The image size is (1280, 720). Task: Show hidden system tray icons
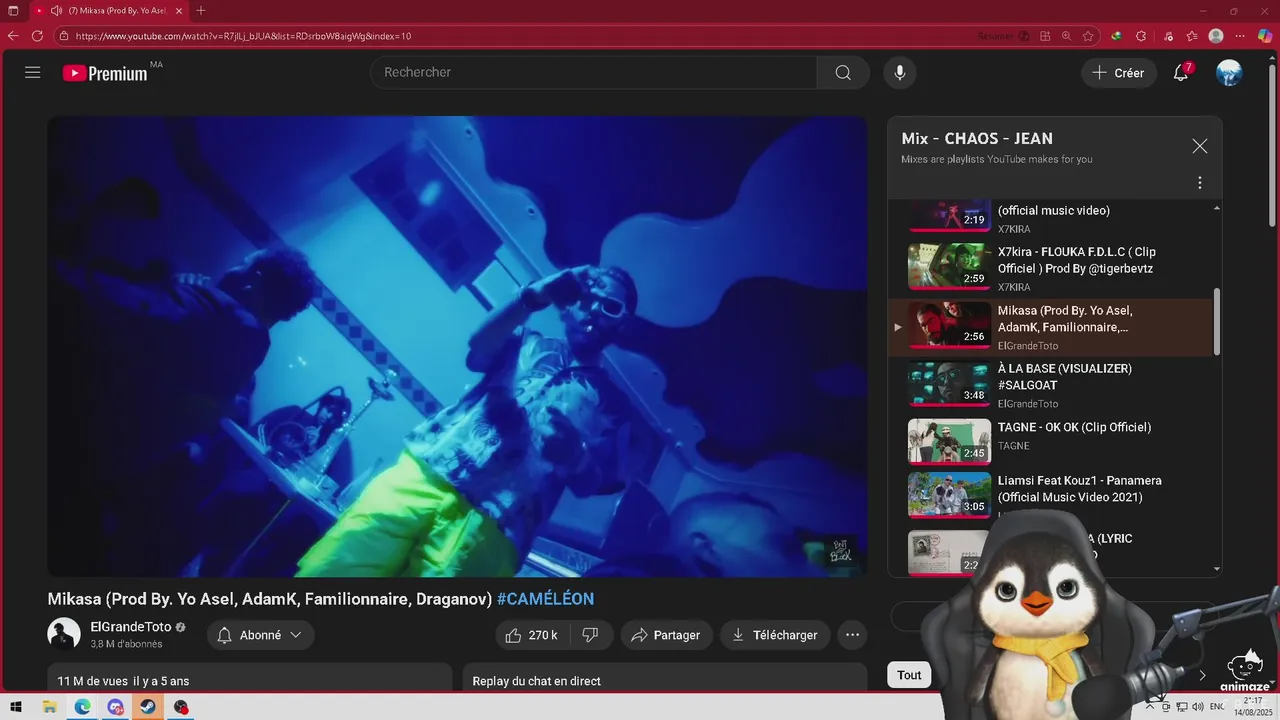pyautogui.click(x=1150, y=707)
